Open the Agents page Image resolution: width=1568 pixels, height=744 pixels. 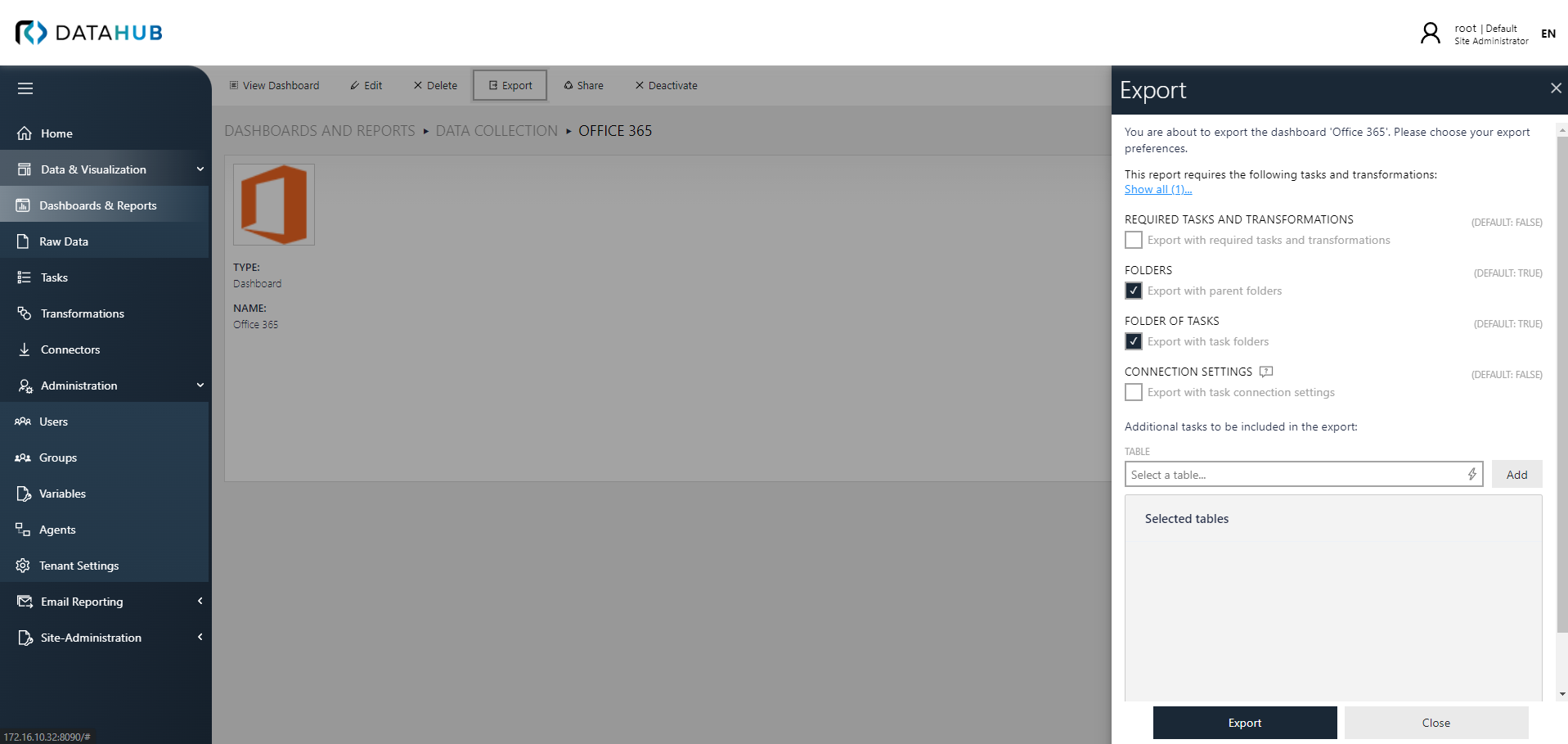[57, 529]
